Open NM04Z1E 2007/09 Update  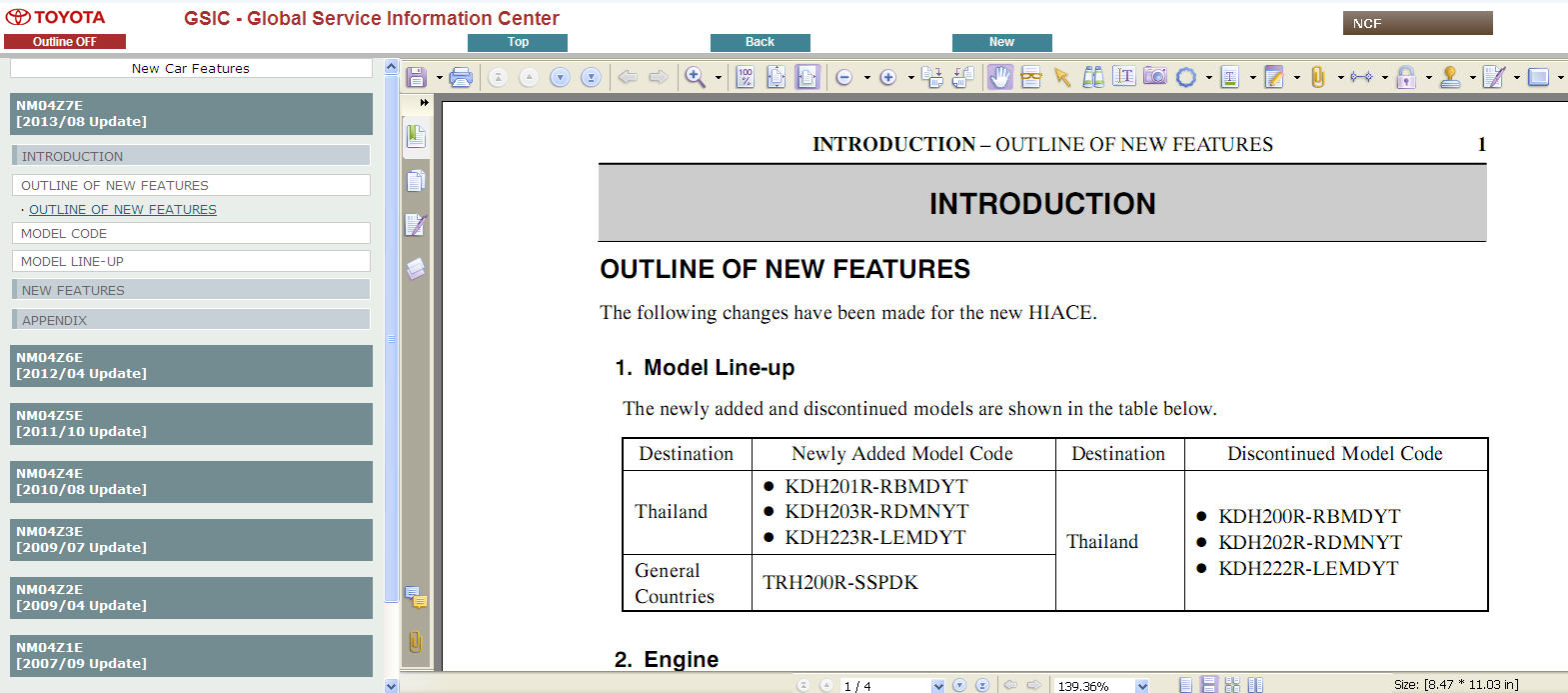pyautogui.click(x=191, y=656)
